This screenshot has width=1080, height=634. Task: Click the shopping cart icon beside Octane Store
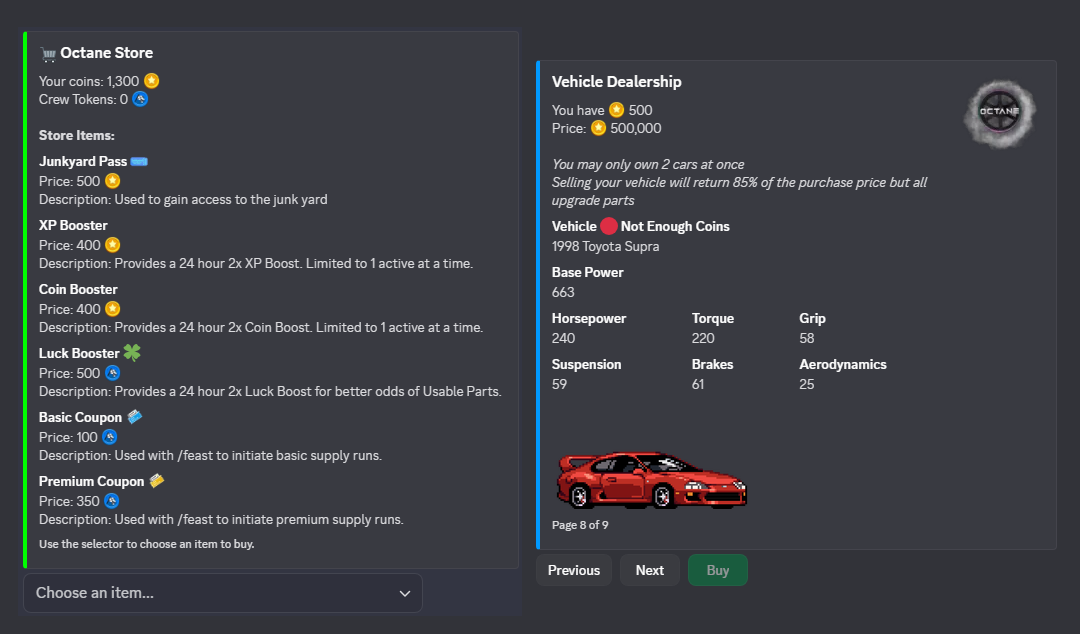48,53
